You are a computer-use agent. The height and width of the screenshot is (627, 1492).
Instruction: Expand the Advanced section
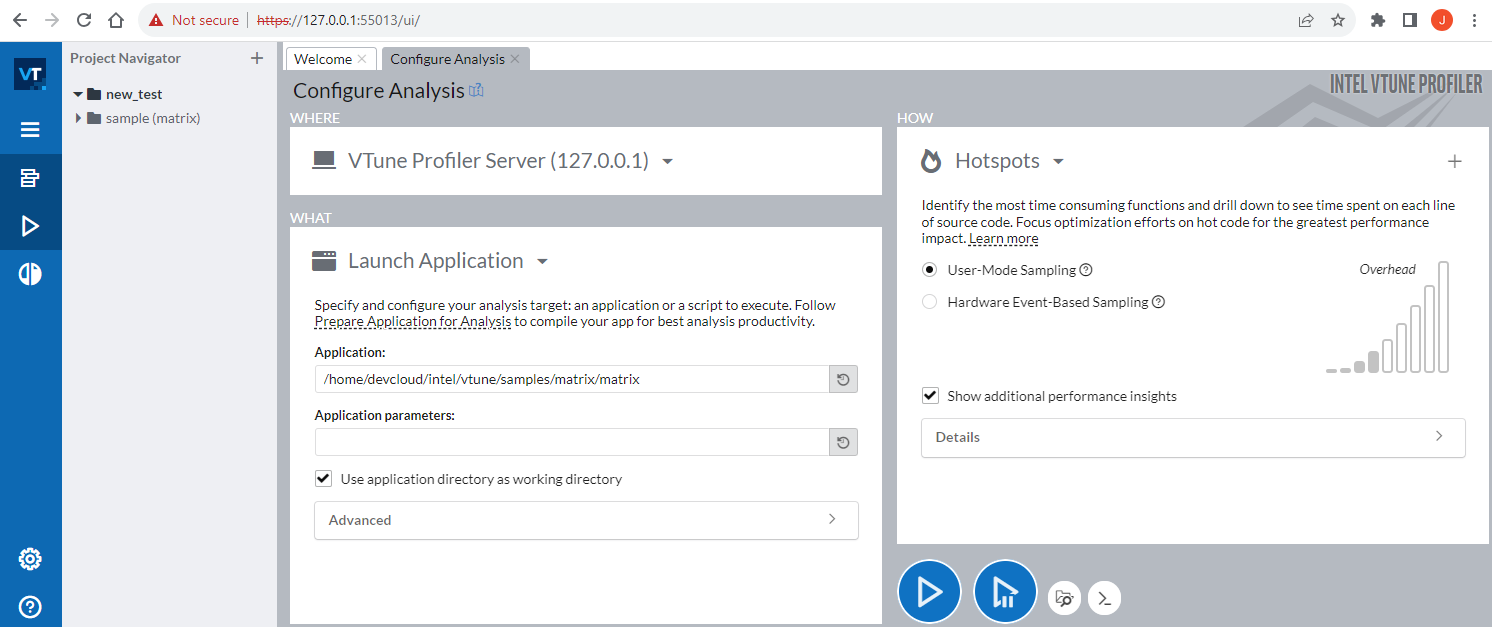586,520
